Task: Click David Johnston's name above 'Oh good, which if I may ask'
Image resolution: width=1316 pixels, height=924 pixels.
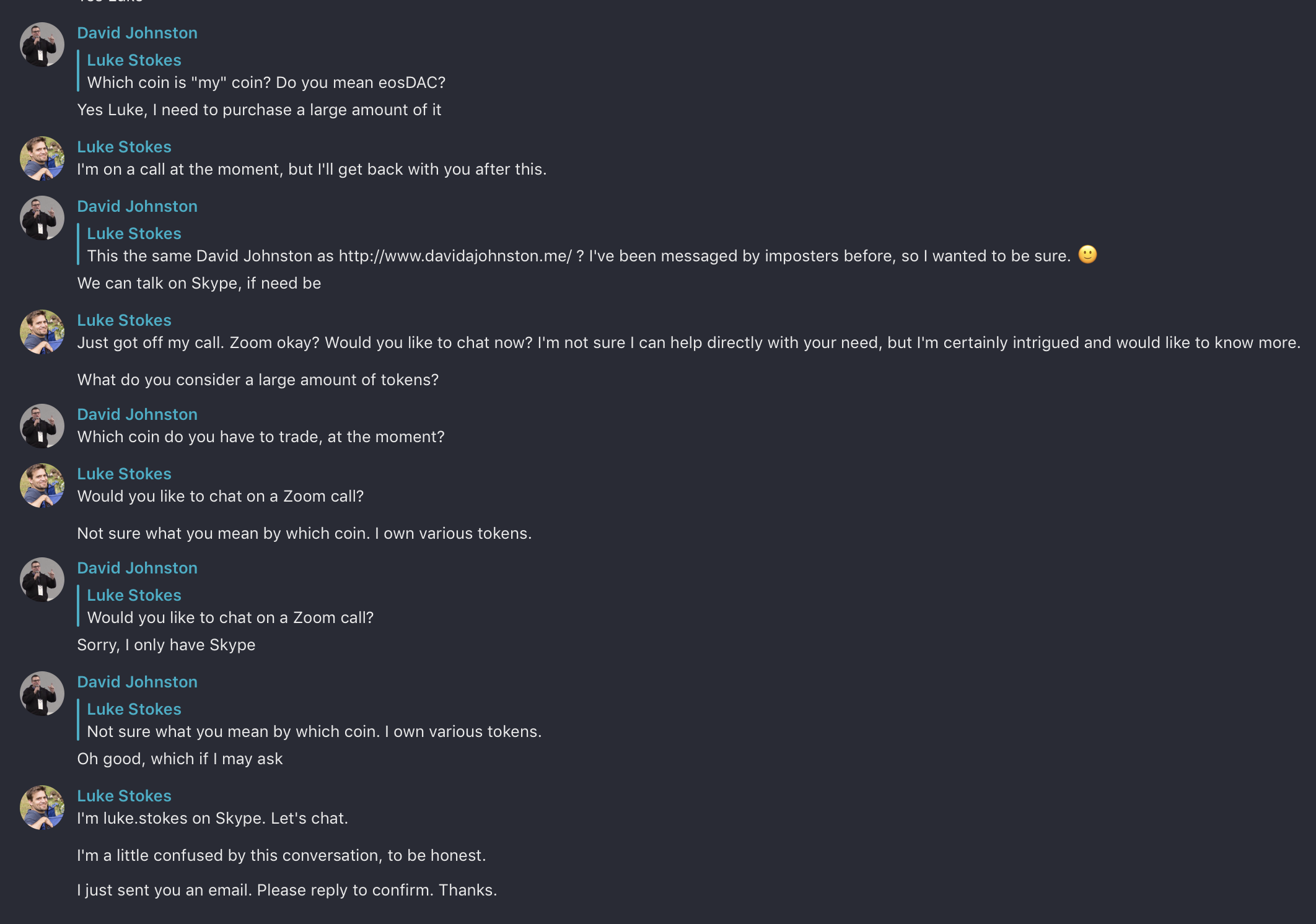Action: (137, 682)
